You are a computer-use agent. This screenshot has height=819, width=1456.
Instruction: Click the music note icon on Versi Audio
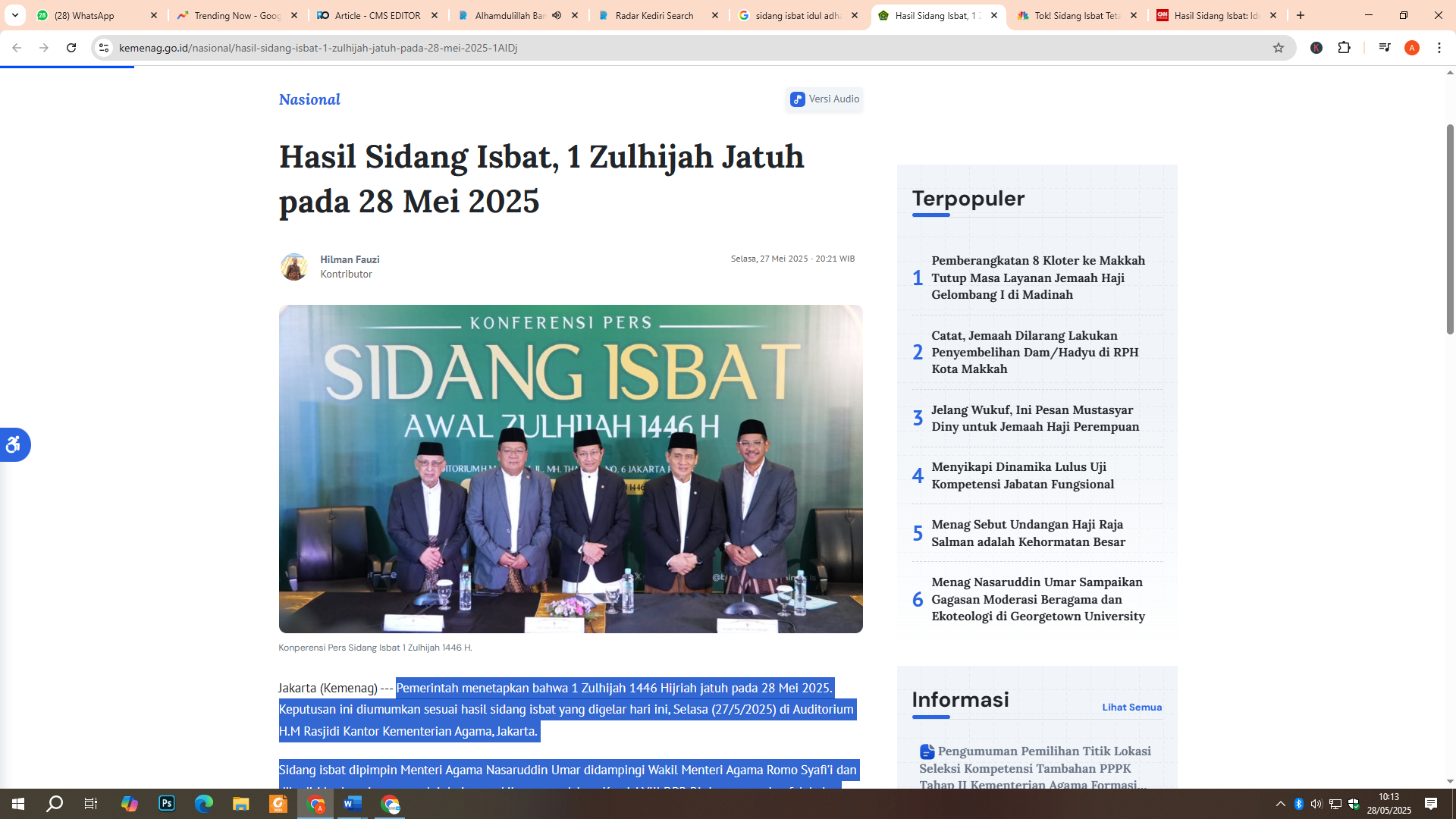[796, 99]
